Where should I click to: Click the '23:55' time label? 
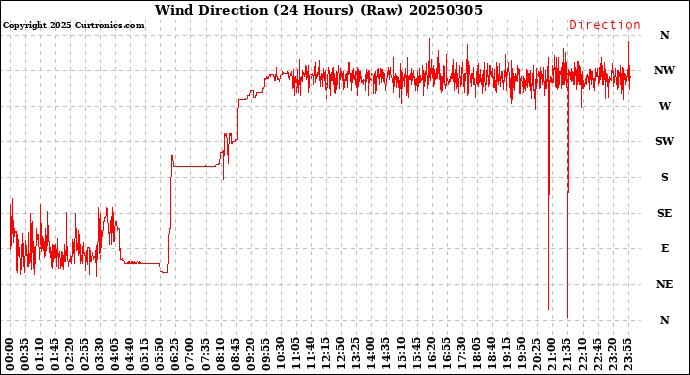click(x=627, y=354)
